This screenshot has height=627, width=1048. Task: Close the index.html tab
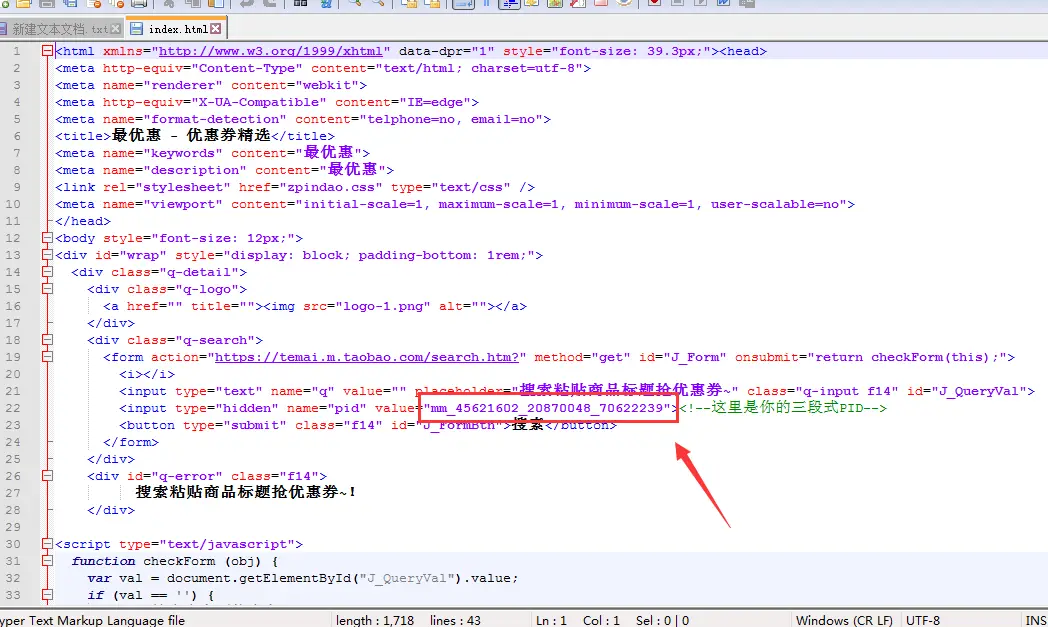pos(215,29)
